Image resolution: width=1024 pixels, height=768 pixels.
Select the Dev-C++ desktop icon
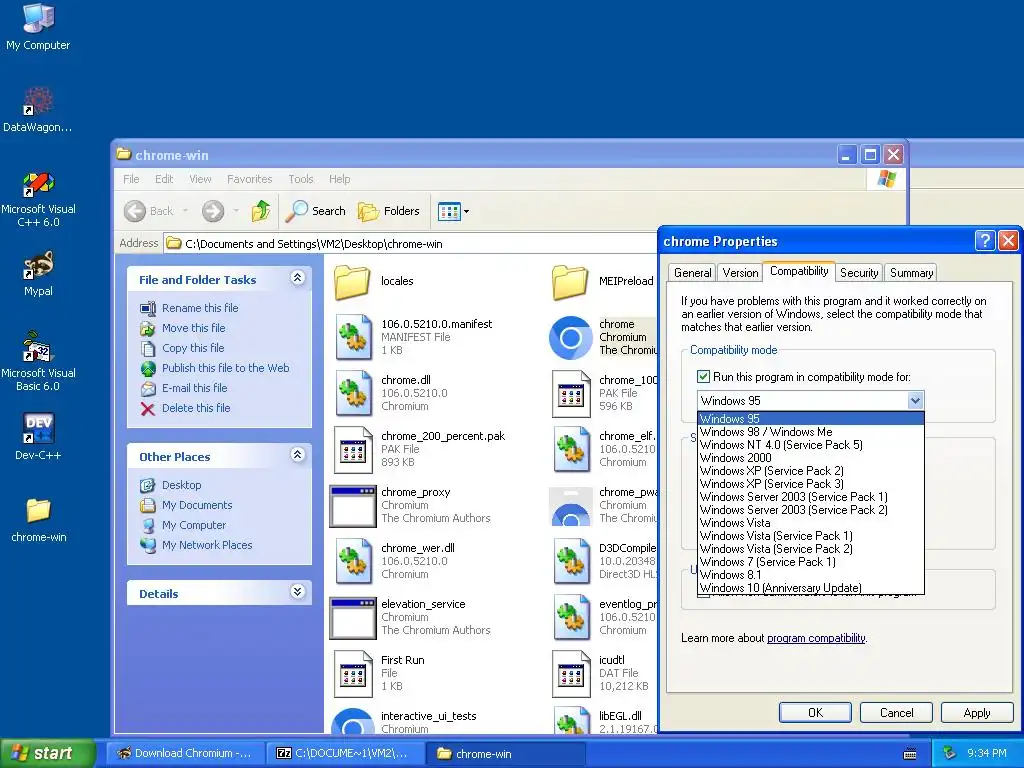pos(38,436)
